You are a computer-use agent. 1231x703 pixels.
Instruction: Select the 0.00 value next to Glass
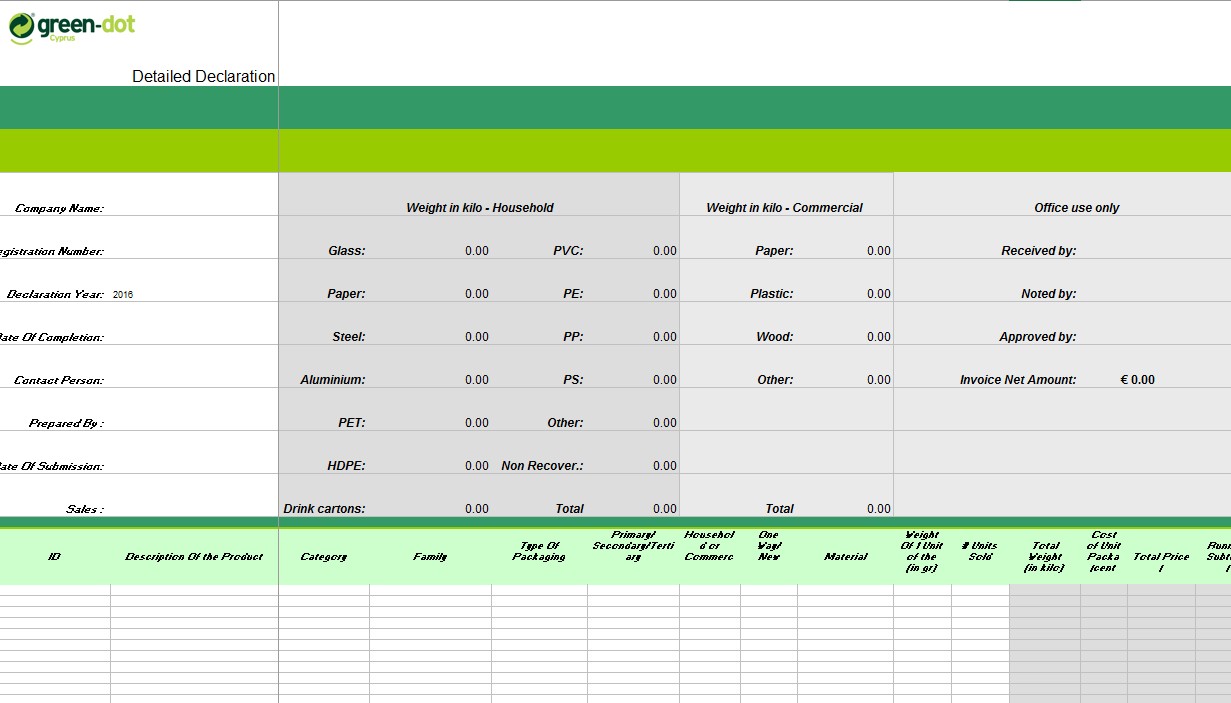(477, 251)
